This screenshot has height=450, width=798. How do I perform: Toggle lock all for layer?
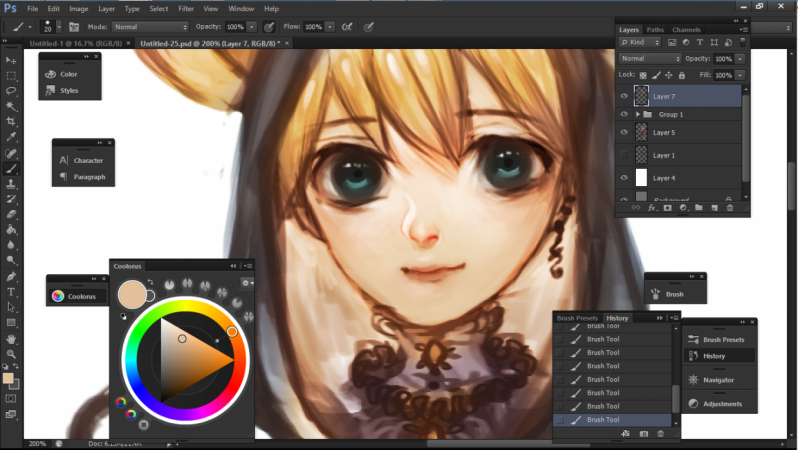tap(681, 75)
